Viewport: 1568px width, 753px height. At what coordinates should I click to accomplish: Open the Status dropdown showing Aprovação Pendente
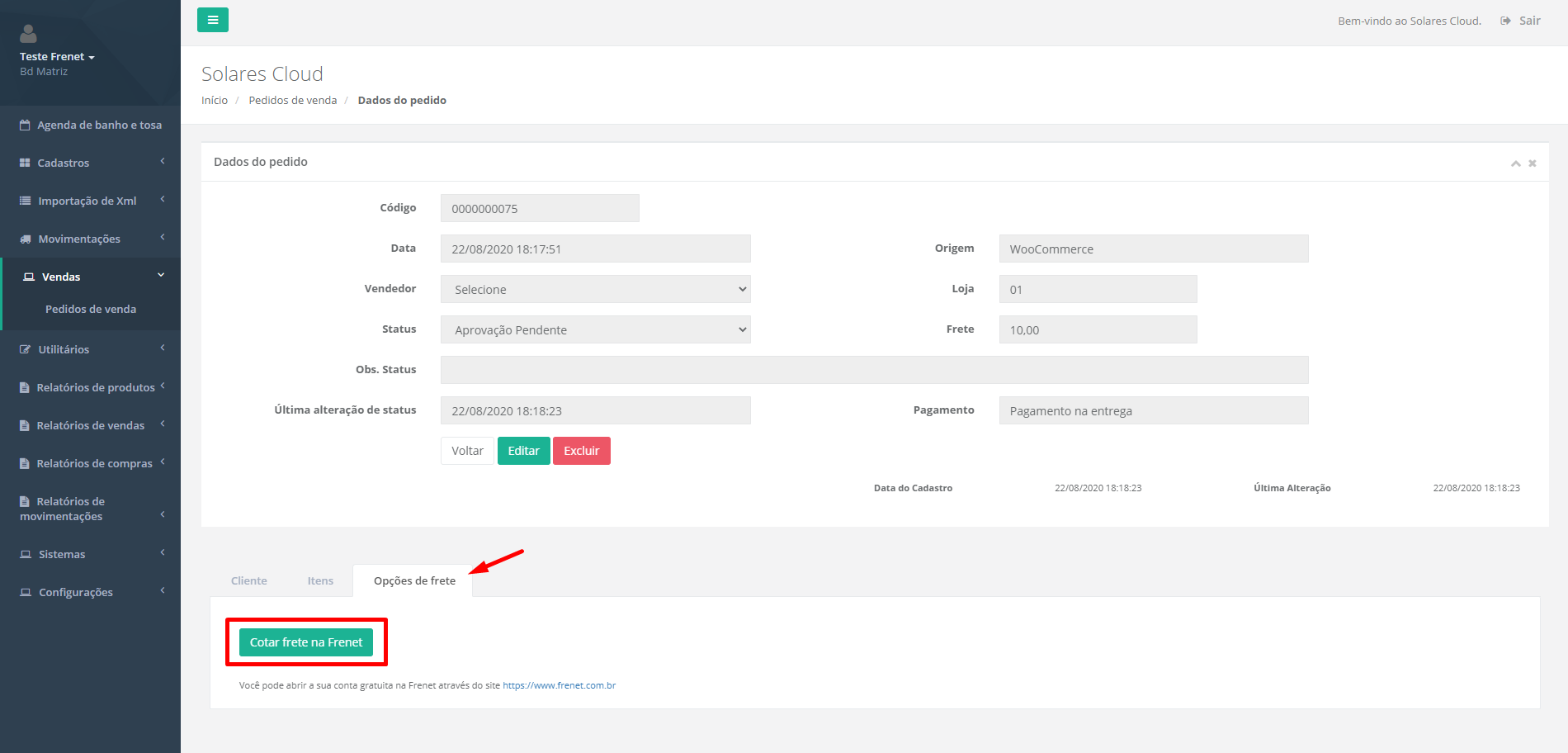point(595,329)
